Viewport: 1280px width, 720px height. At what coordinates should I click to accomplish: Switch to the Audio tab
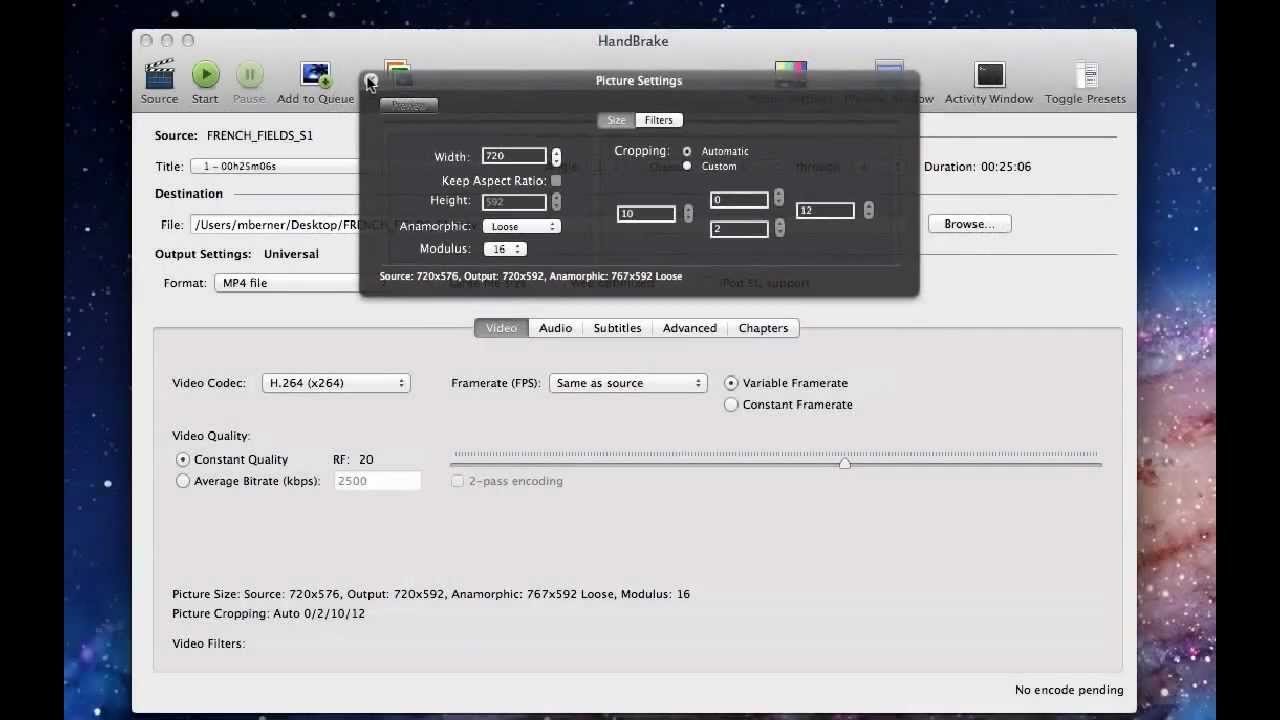[555, 328]
